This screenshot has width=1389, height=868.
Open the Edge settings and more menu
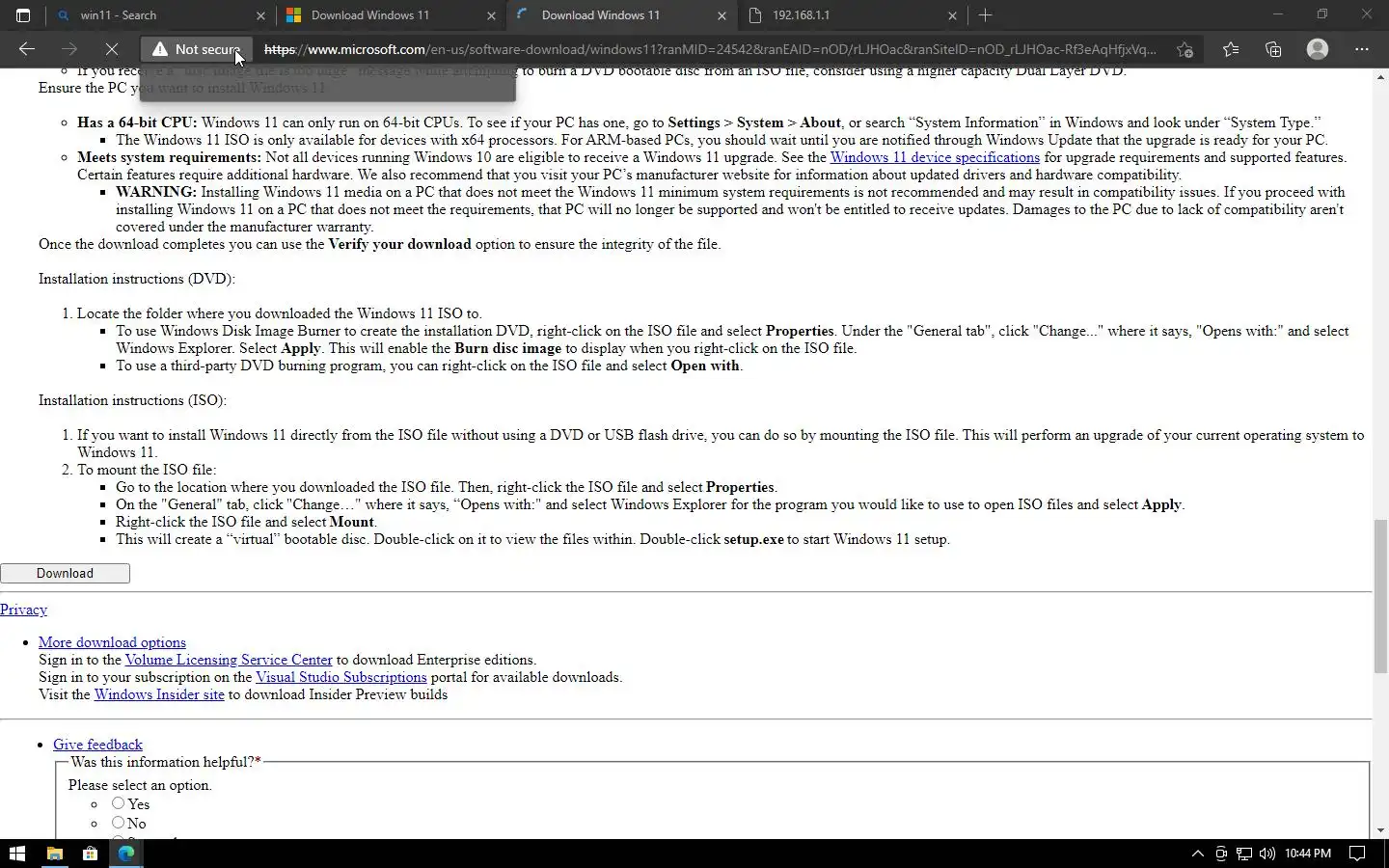(x=1362, y=49)
